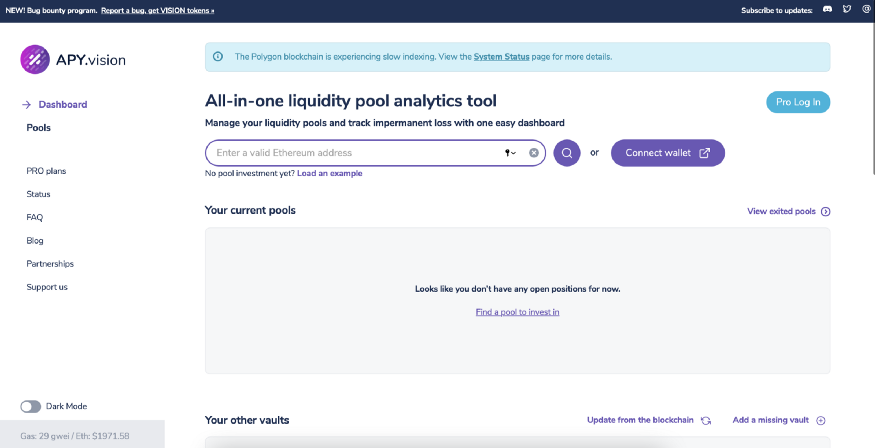This screenshot has width=875, height=448.
Task: Open the Discord icon in top bar
Action: [x=828, y=9]
